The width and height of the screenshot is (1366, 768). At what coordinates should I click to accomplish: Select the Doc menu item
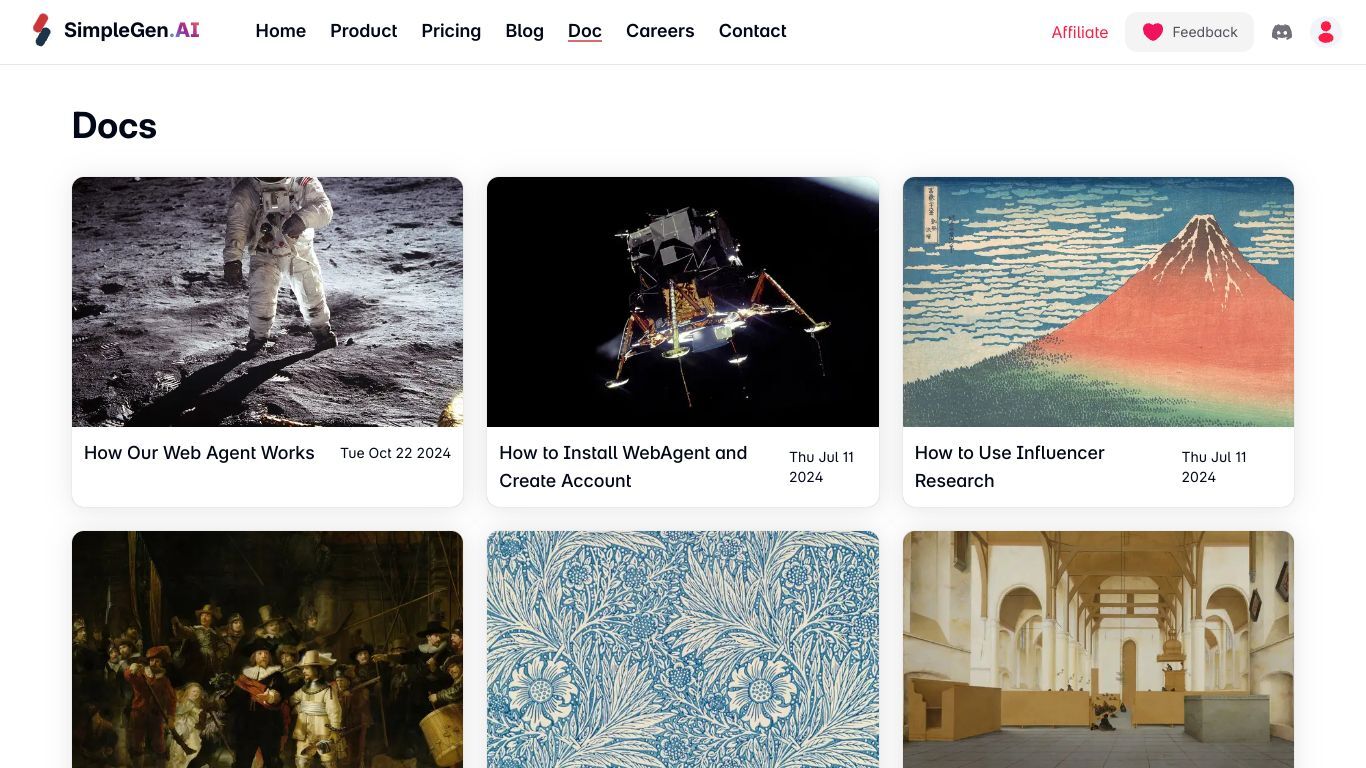coord(585,31)
